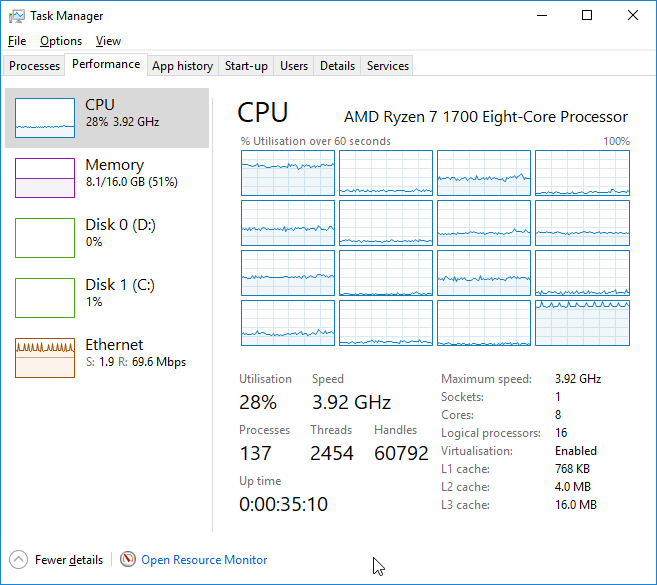Viewport: 657px width, 585px height.
Task: Select the Performance tab
Action: (106, 64)
